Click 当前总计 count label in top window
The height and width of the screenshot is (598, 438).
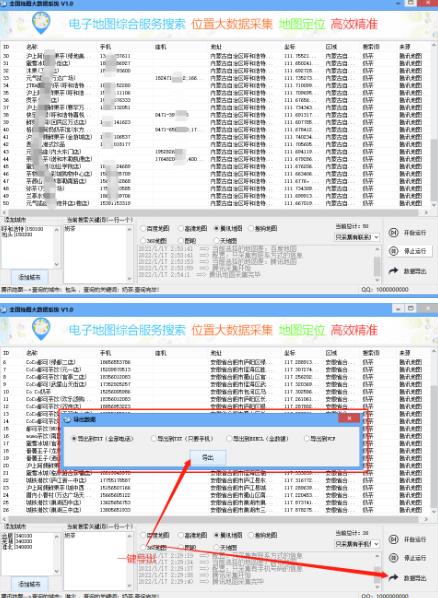[351, 226]
